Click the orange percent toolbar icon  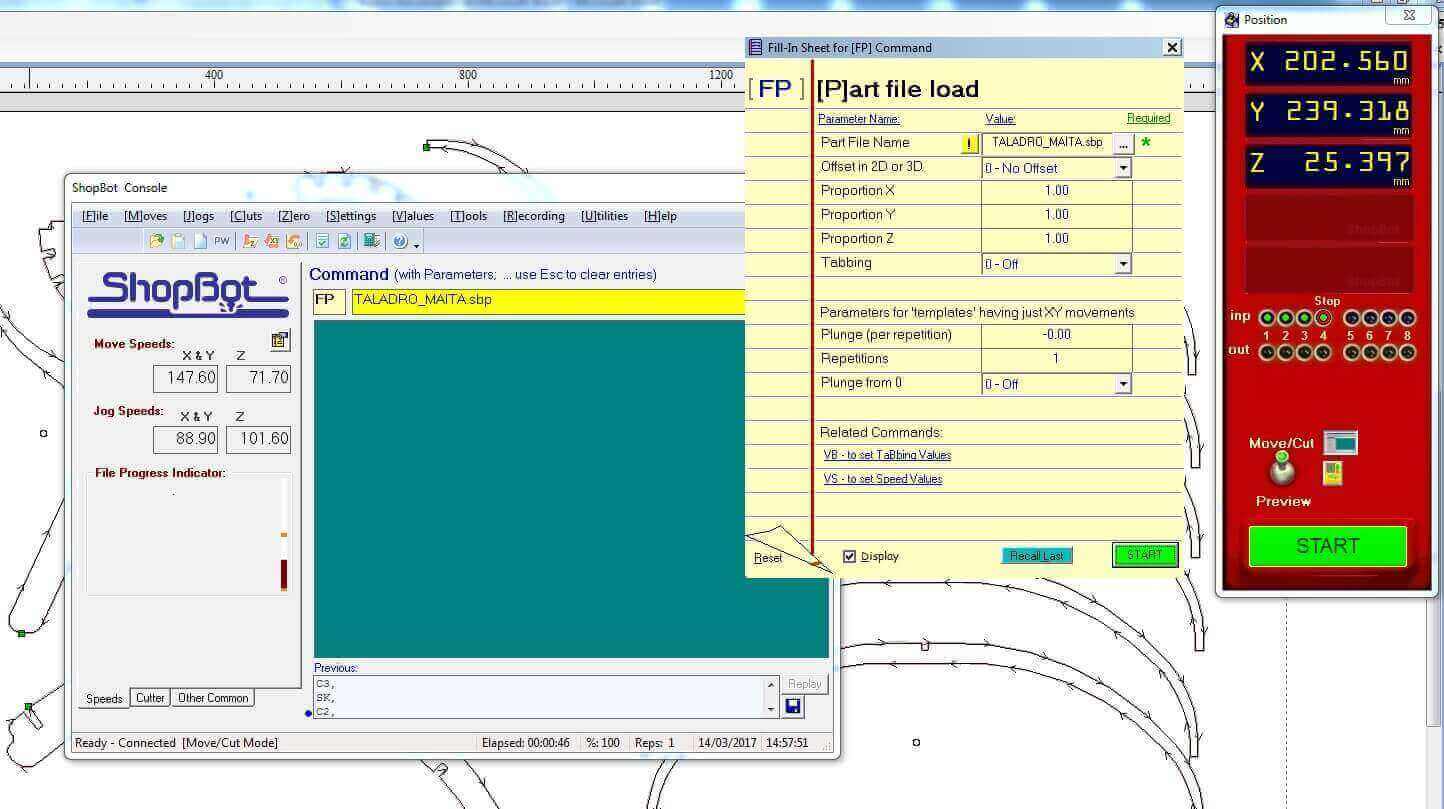point(294,240)
